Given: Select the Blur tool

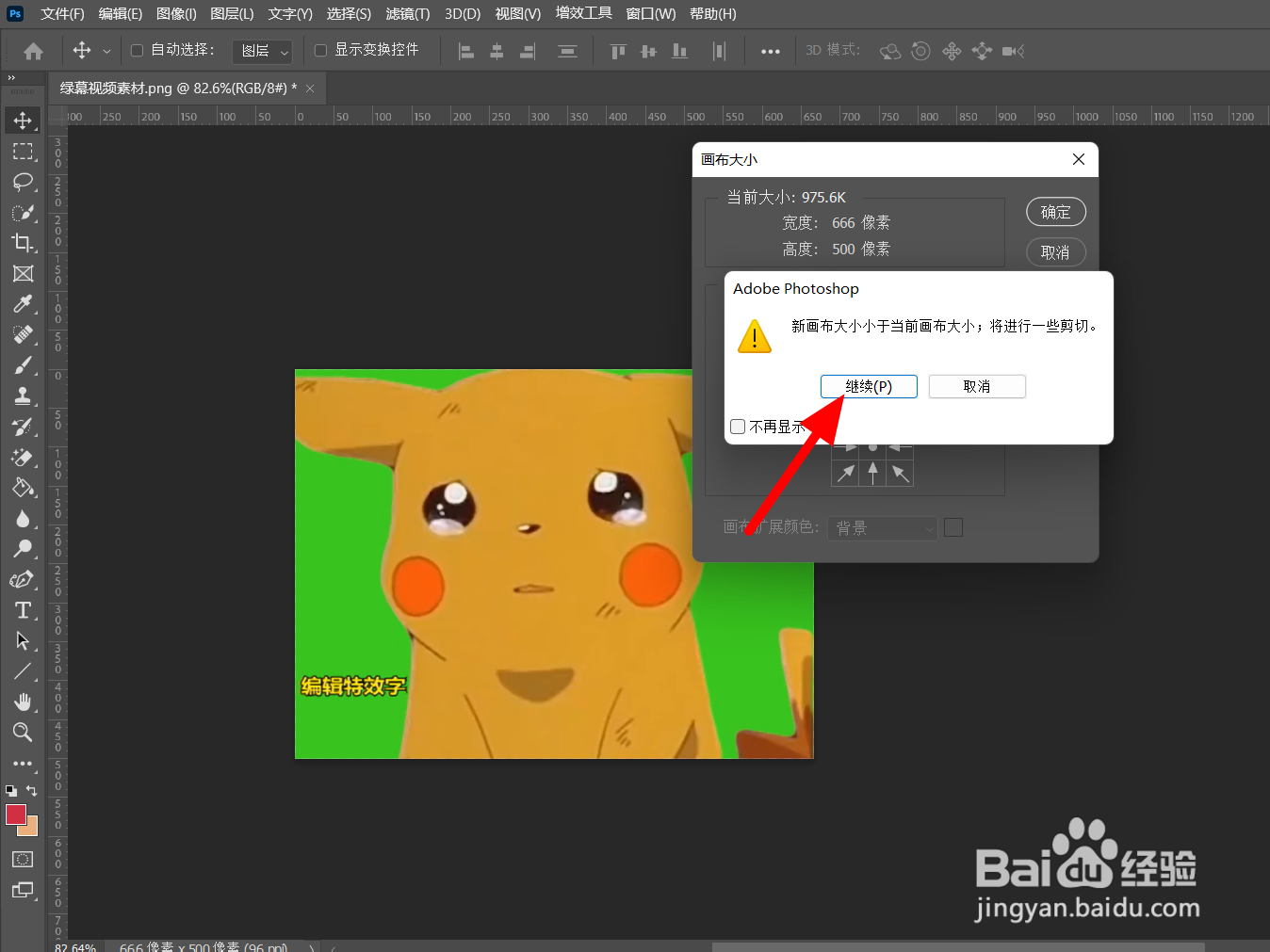Looking at the screenshot, I should 23,519.
